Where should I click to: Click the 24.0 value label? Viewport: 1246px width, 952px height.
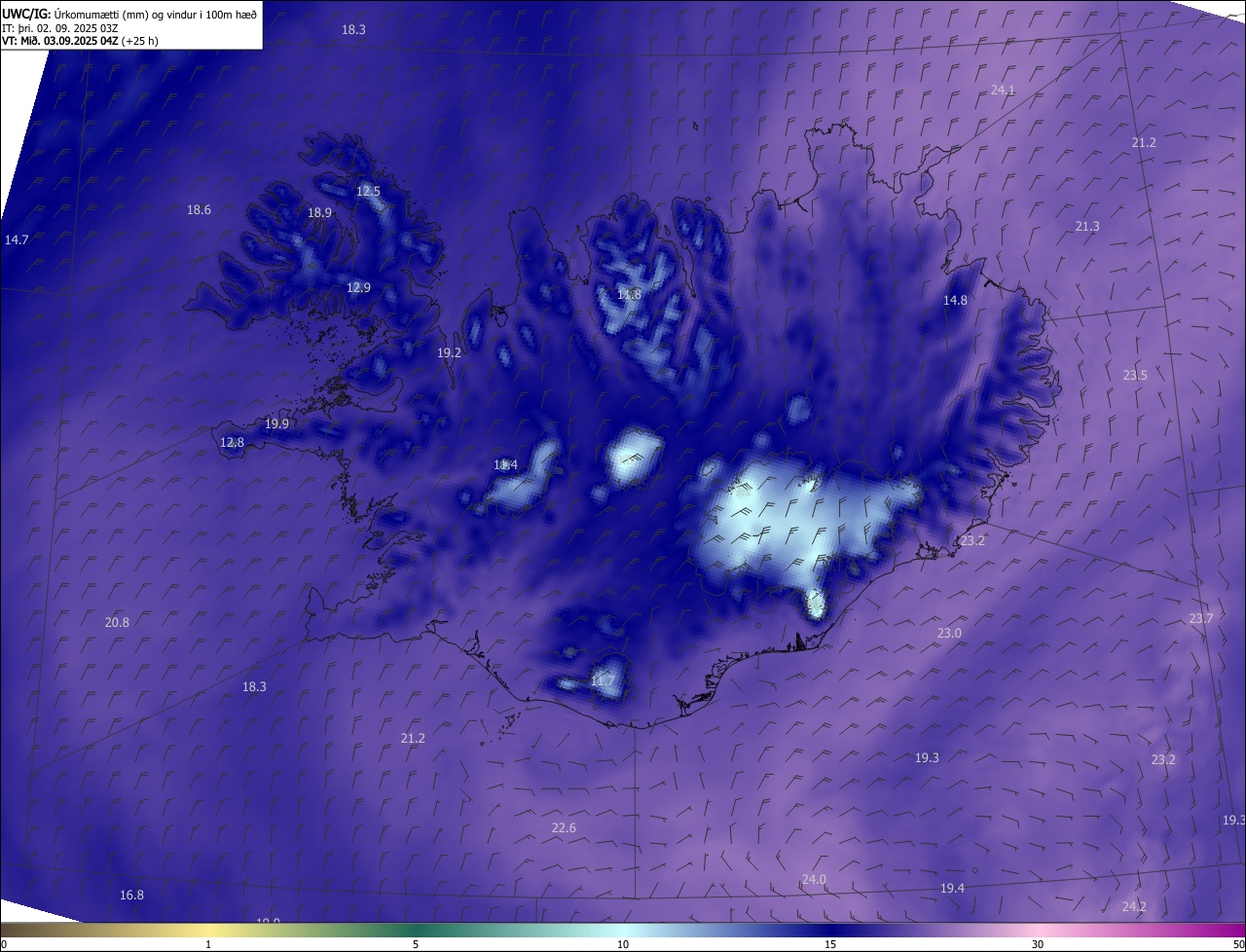tap(814, 879)
